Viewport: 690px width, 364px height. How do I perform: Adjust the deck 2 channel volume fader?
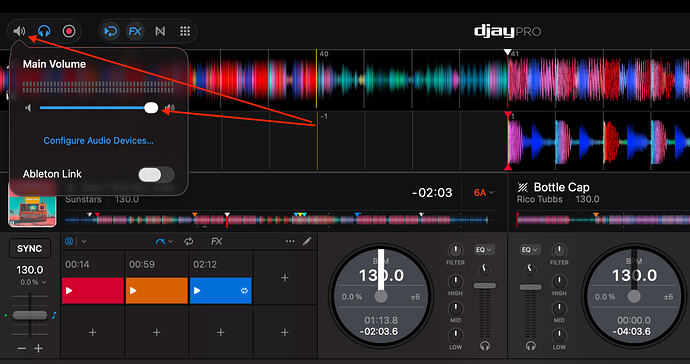coord(530,287)
